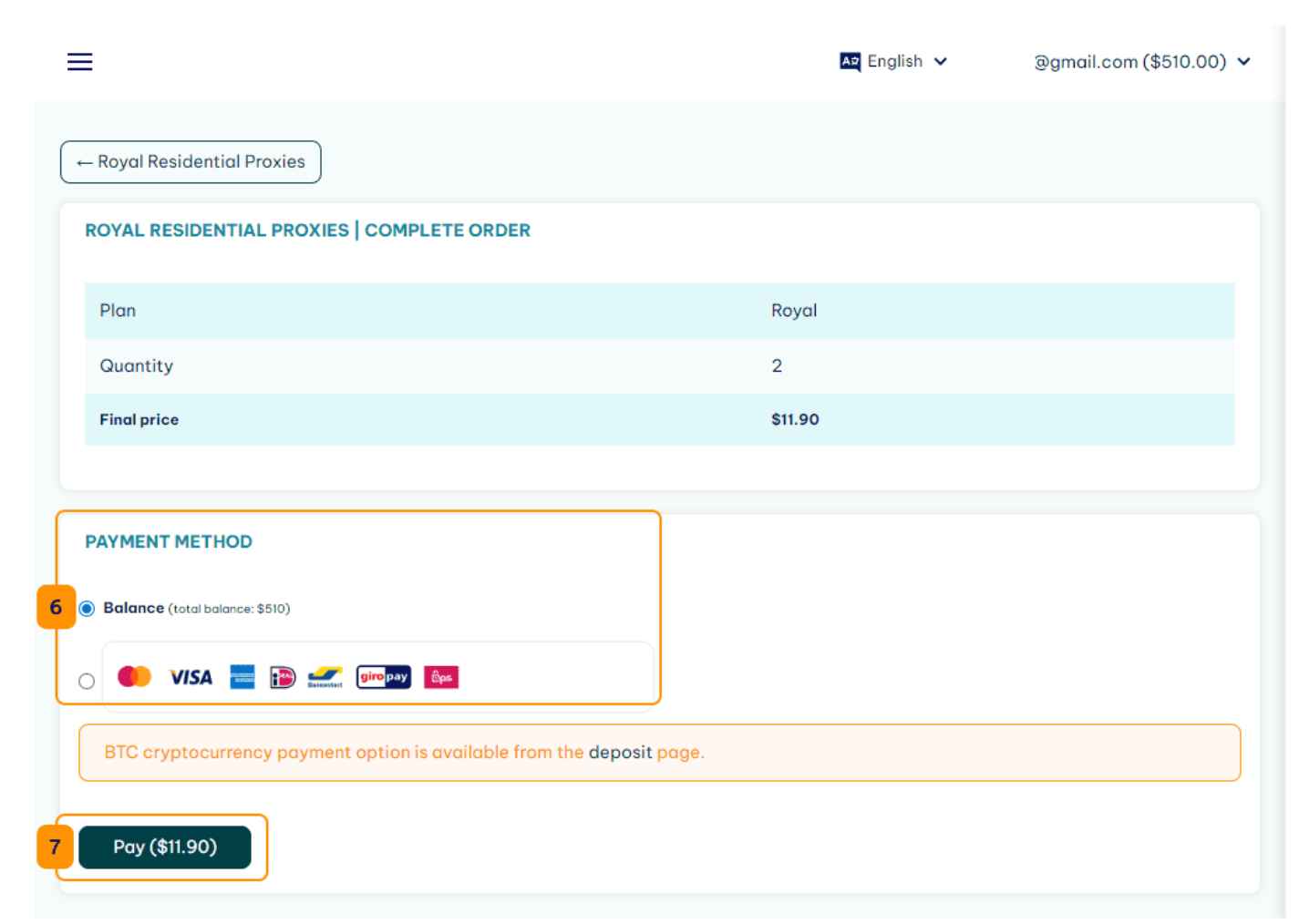The height and width of the screenshot is (924, 1309).
Task: Select the card payment radio button
Action: click(x=87, y=681)
